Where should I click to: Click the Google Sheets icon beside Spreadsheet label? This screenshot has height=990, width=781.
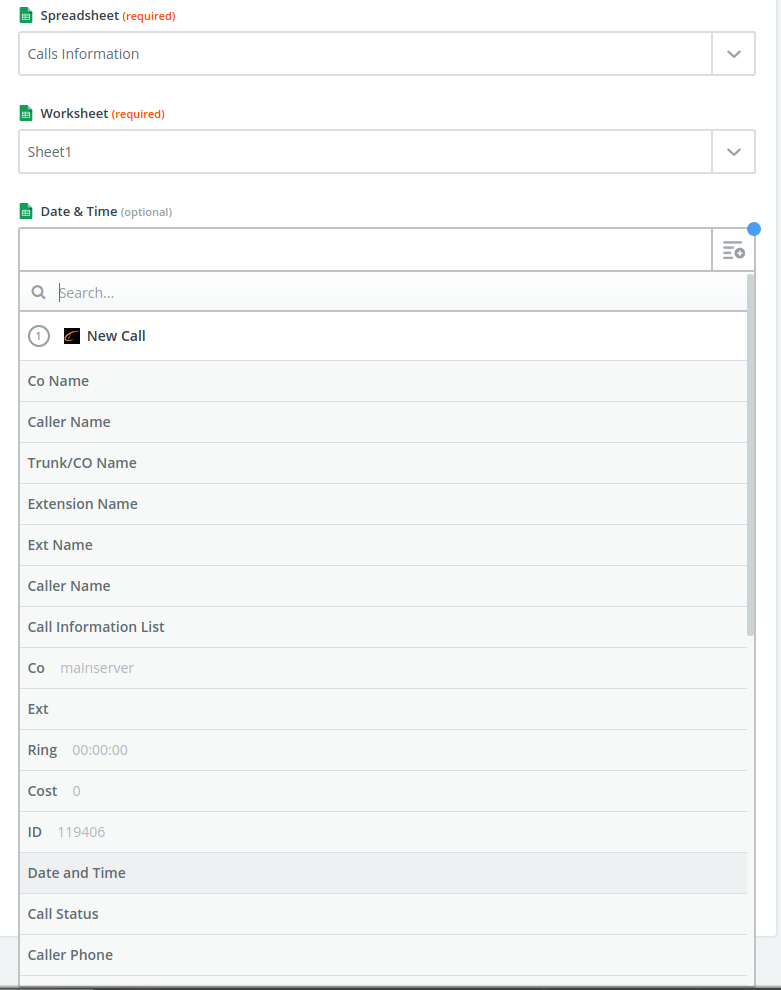point(26,16)
